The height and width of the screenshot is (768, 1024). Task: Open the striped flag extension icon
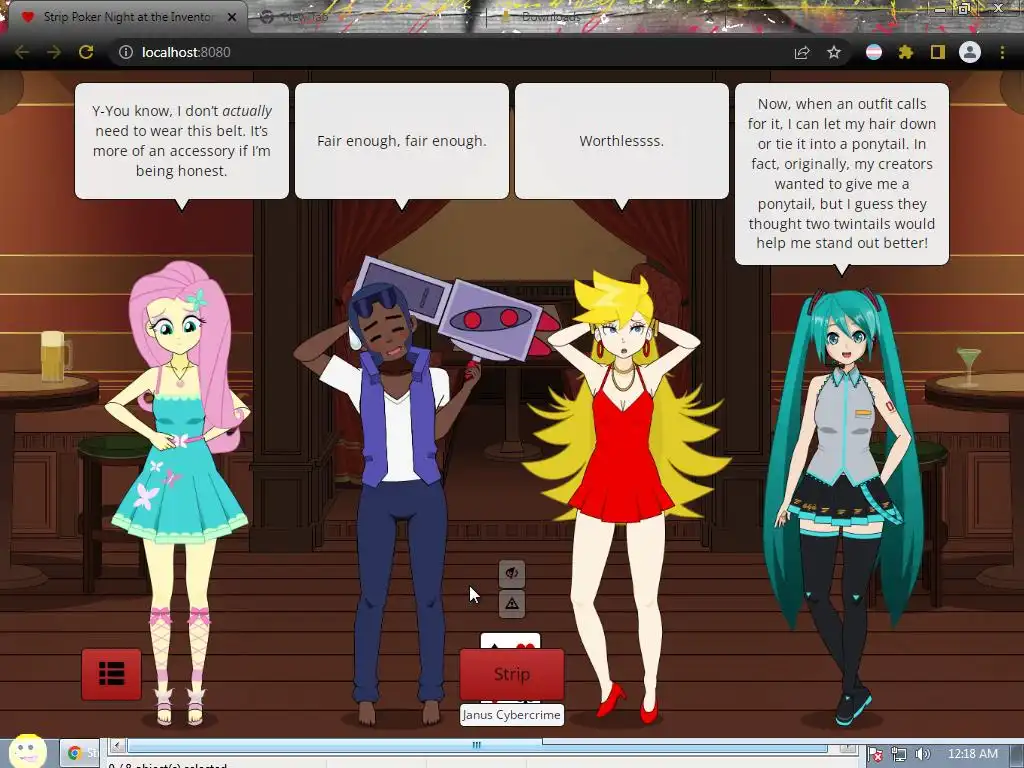874,52
